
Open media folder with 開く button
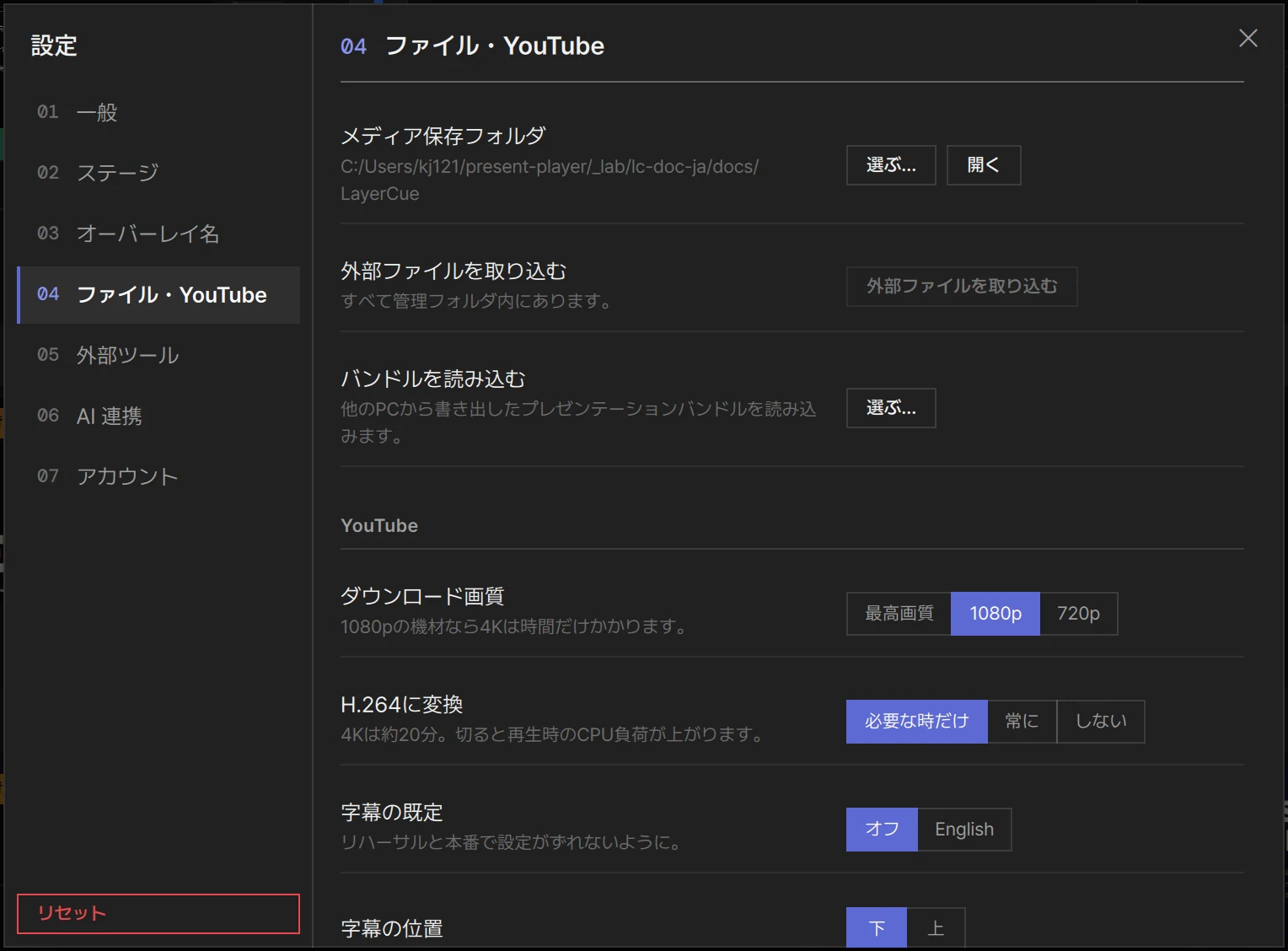point(984,165)
